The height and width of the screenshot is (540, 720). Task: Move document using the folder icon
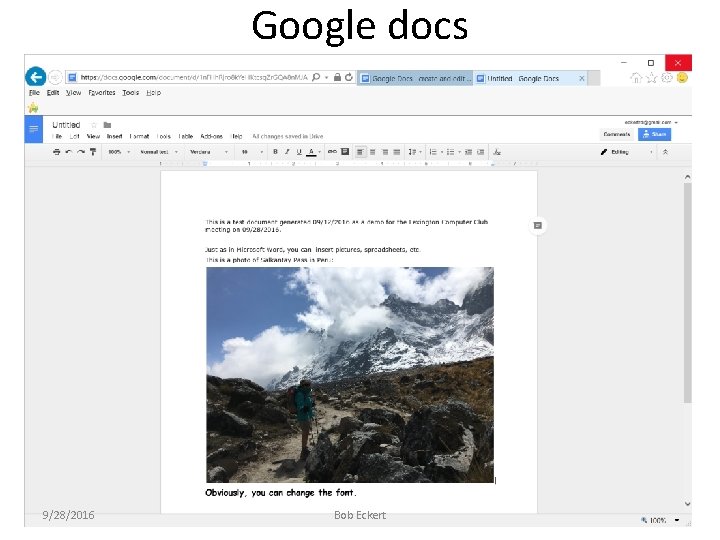(107, 125)
